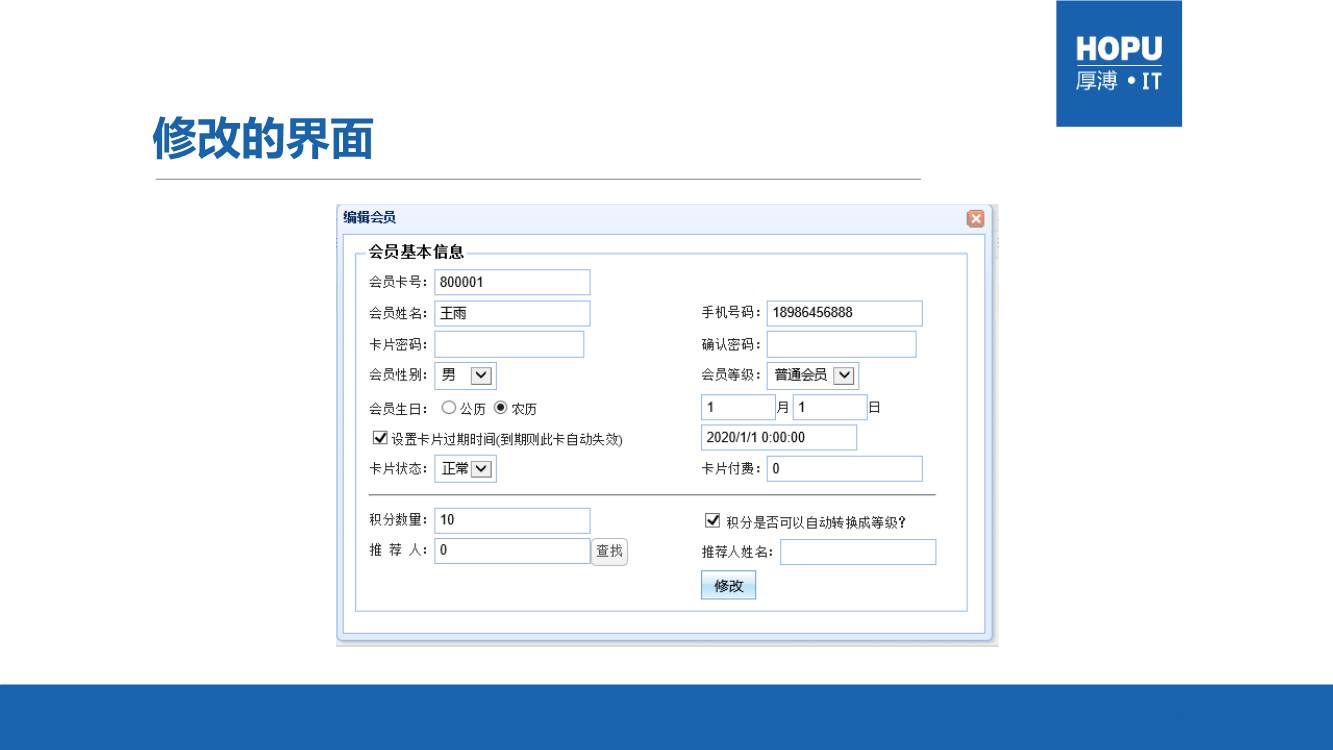Click the 会员卡号 field showing 800001

(512, 282)
